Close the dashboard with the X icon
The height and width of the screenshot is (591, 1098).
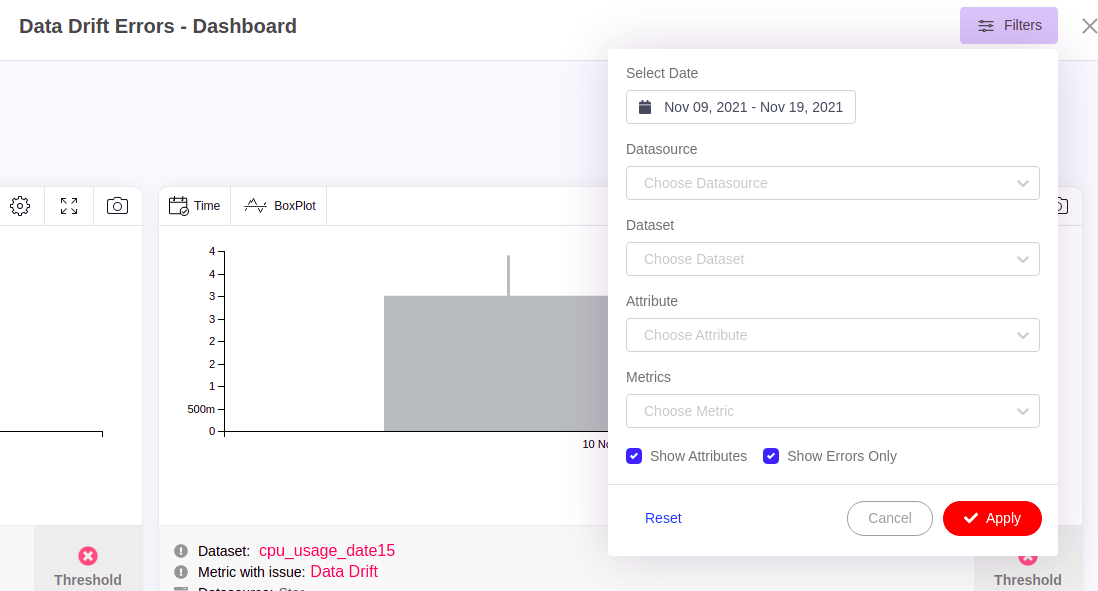[1089, 26]
